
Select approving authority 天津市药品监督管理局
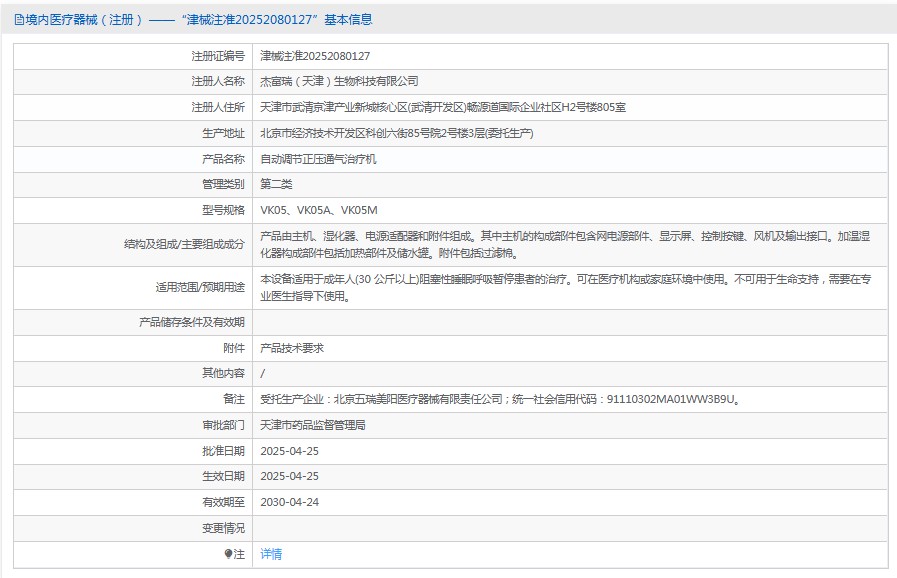(312, 425)
